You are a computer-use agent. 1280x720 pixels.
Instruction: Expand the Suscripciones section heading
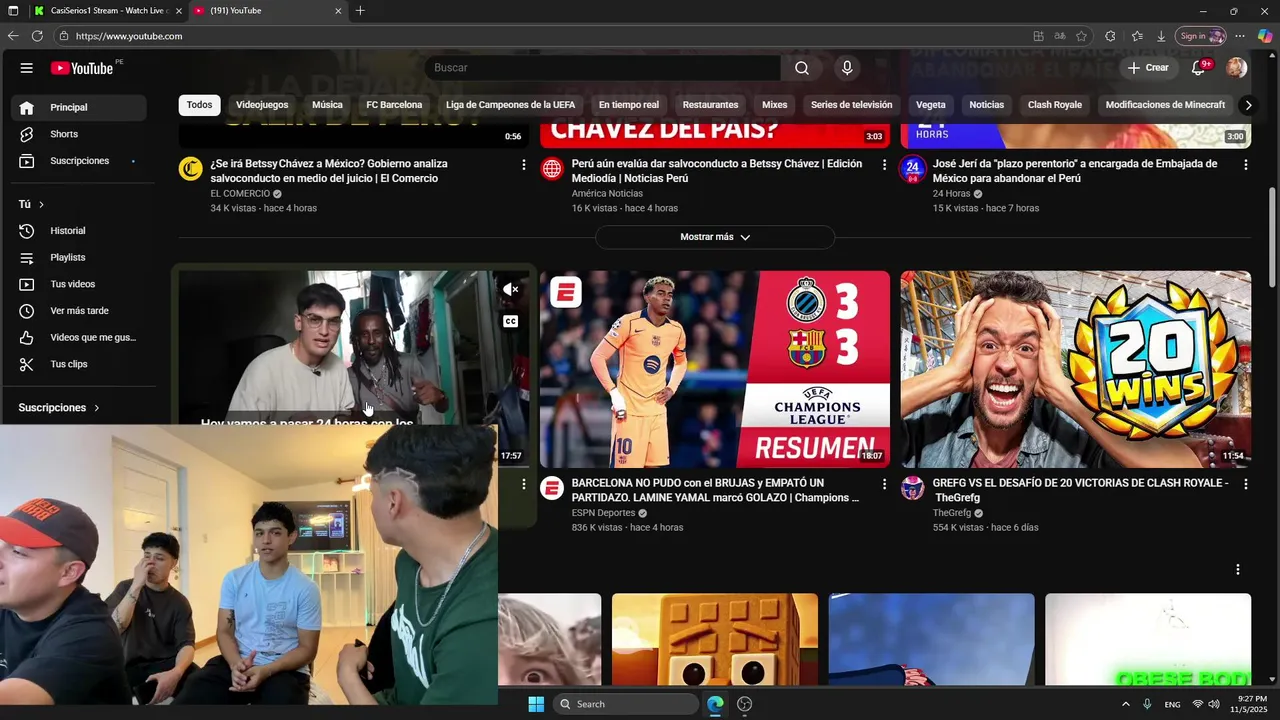[x=59, y=408]
